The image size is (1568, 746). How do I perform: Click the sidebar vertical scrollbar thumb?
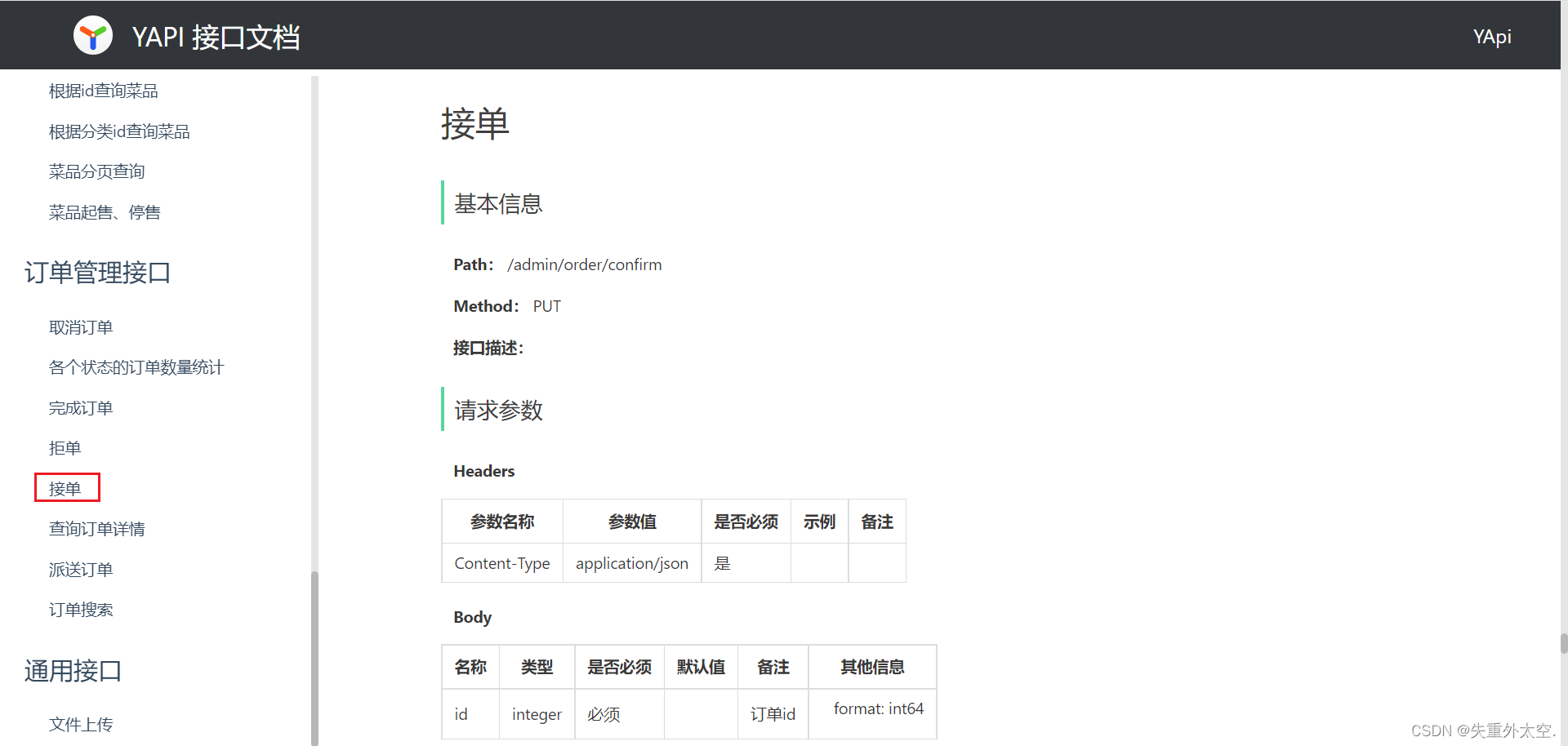pyautogui.click(x=314, y=658)
